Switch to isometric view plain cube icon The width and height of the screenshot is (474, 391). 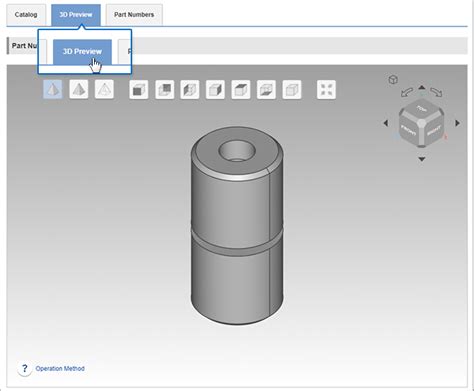click(x=292, y=90)
